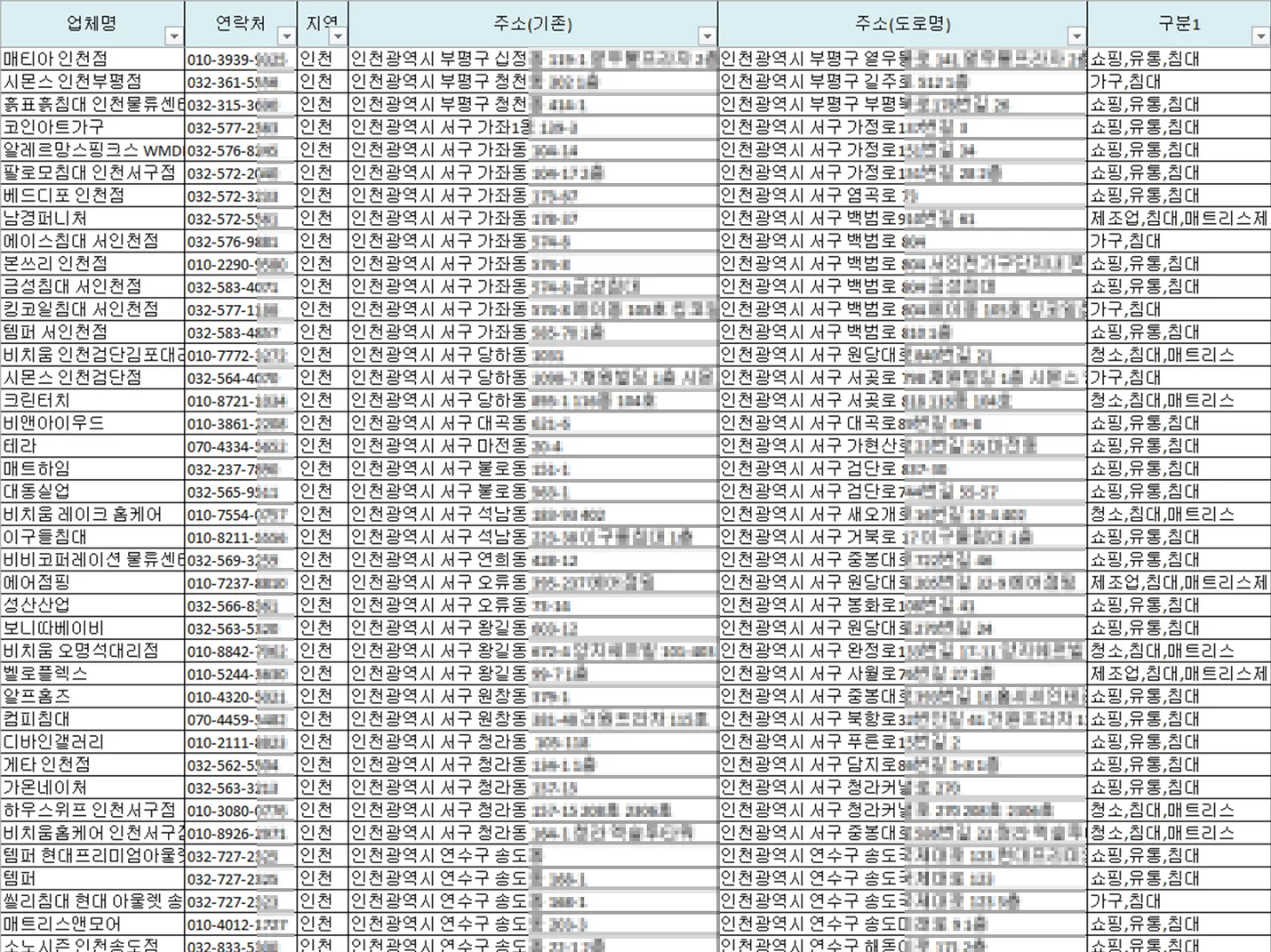Image resolution: width=1271 pixels, height=952 pixels.
Task: Click the 비치움 레이크 홈케어 cell
Action: point(92,515)
